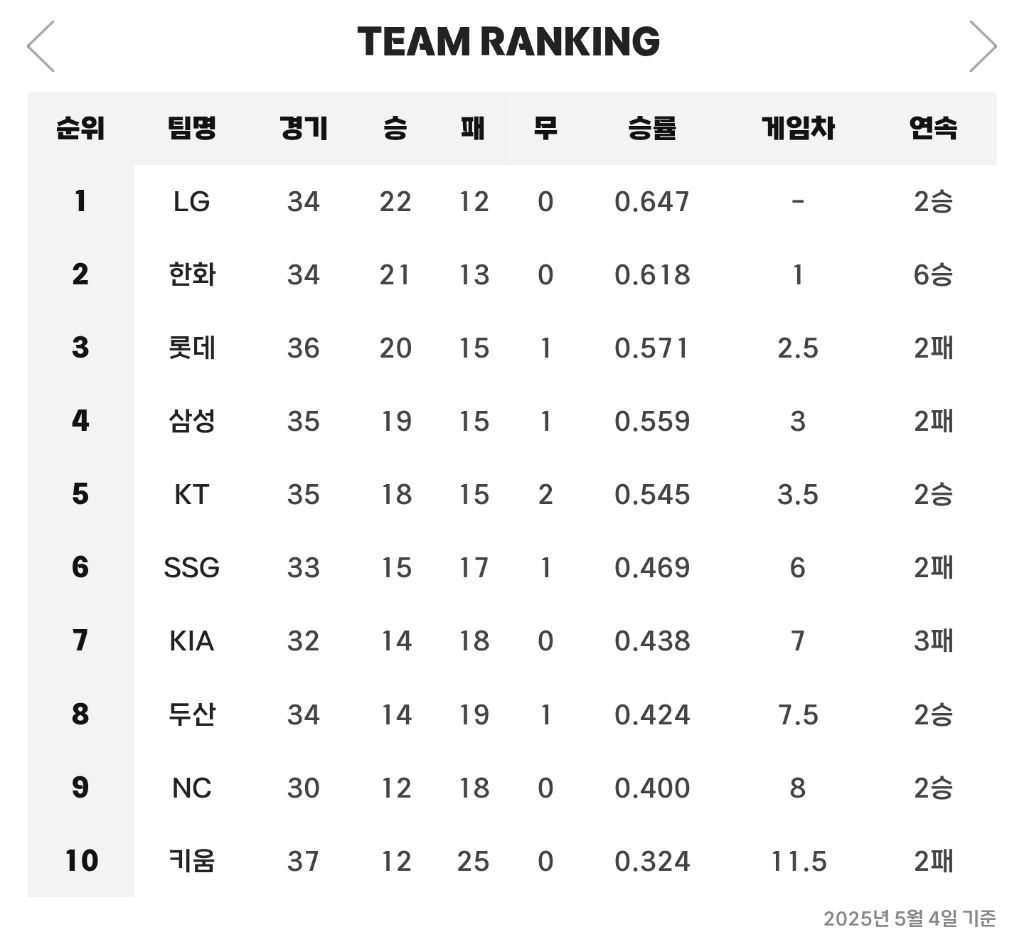Select the 순위 column header

click(x=80, y=128)
